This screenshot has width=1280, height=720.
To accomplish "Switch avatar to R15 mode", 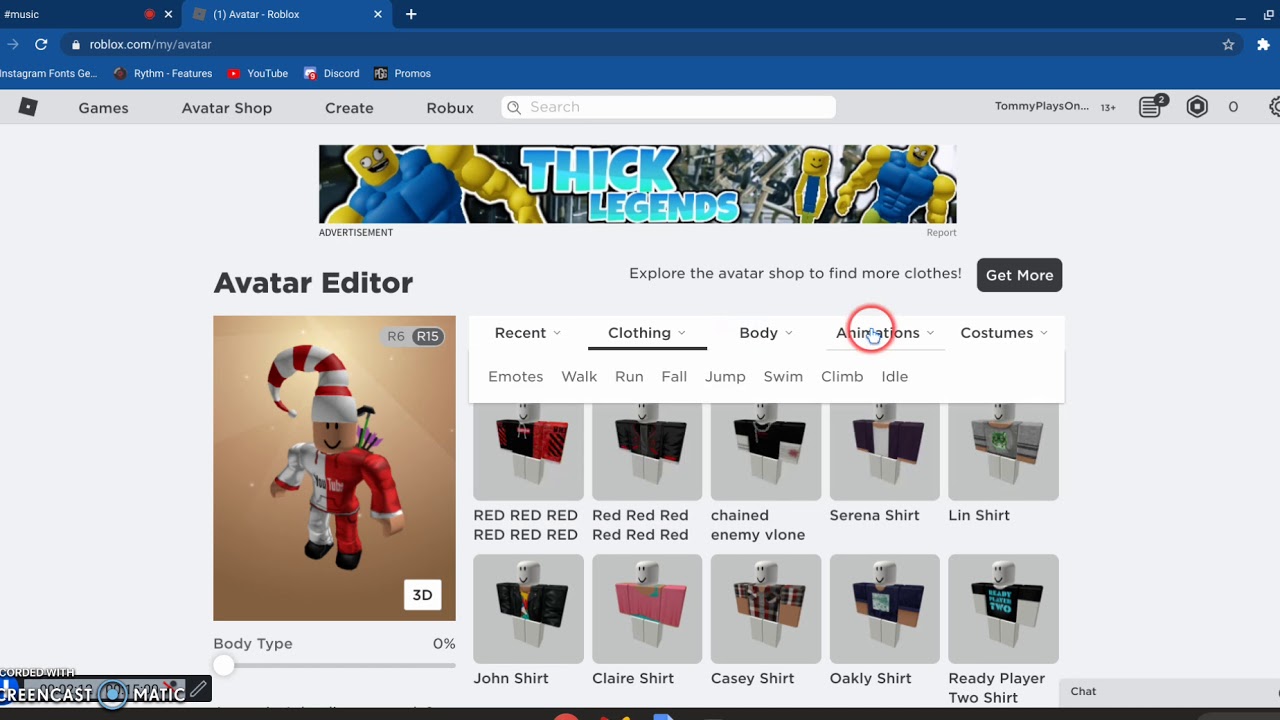I will coord(428,336).
